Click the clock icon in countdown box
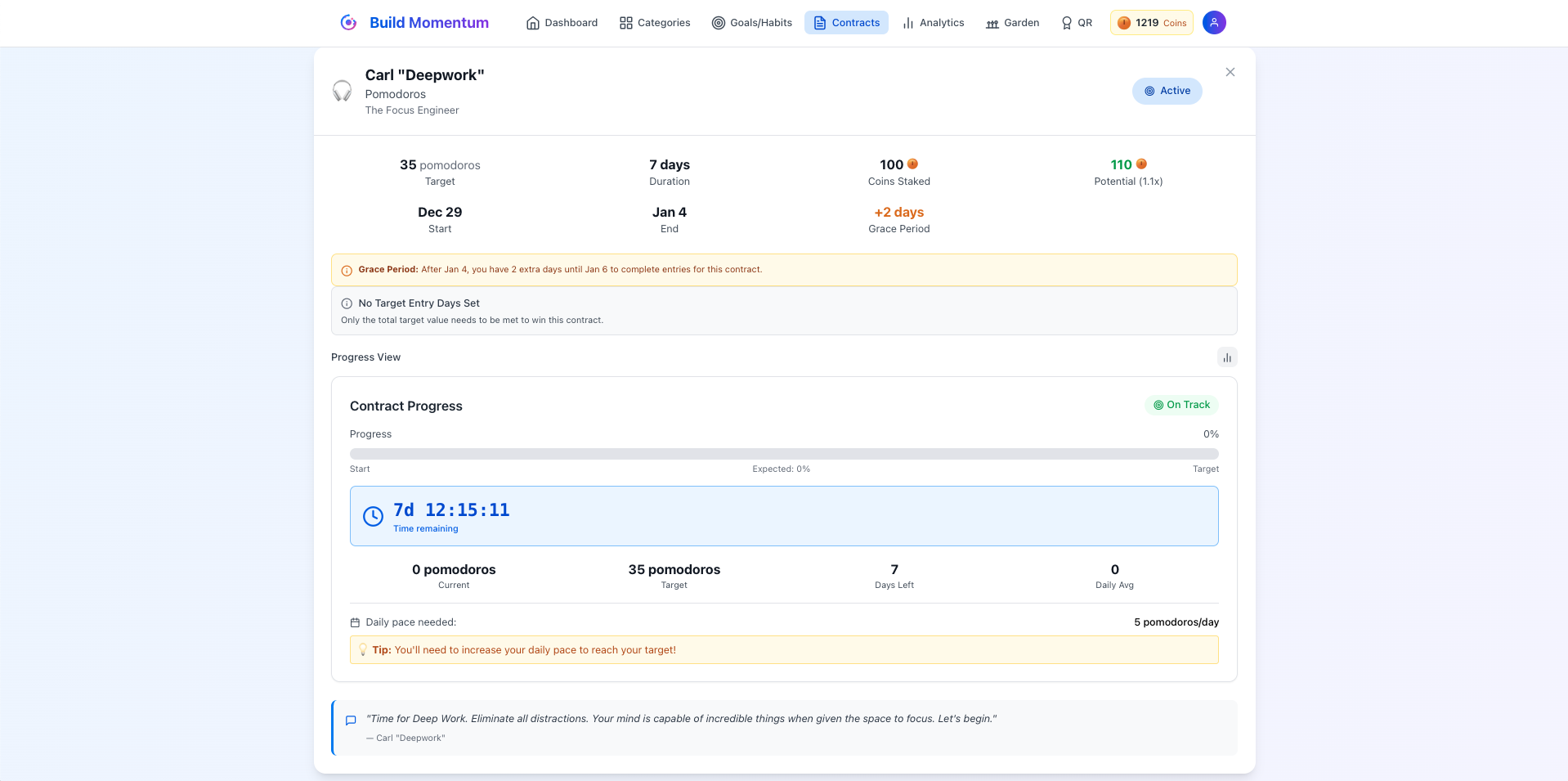This screenshot has width=1568, height=781. [373, 516]
